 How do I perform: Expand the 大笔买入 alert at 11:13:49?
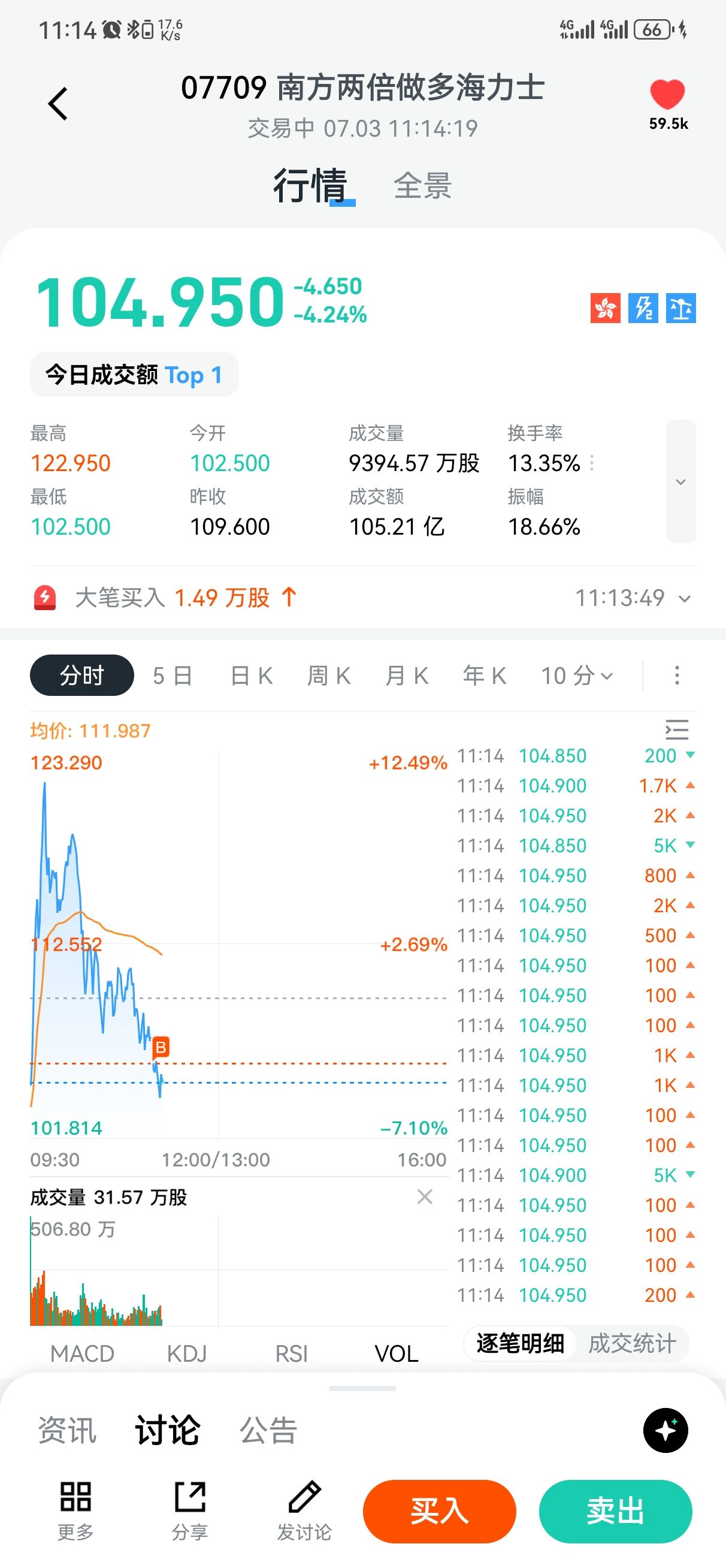point(685,599)
